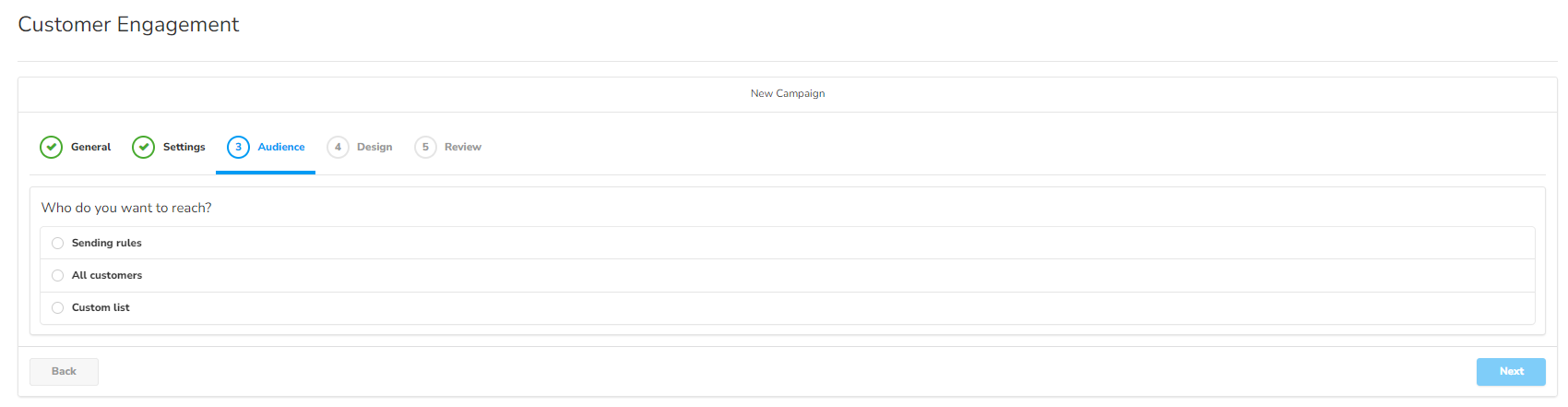This screenshot has height=407, width=1568.
Task: Go back to the General step label
Action: pos(90,147)
